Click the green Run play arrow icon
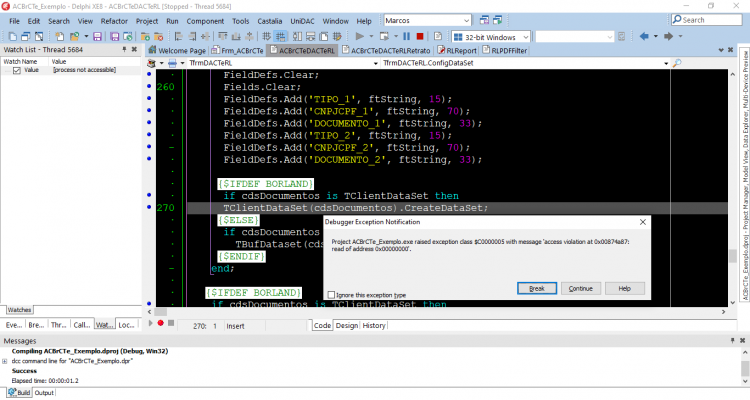This screenshot has width=750, height=400. (360, 36)
